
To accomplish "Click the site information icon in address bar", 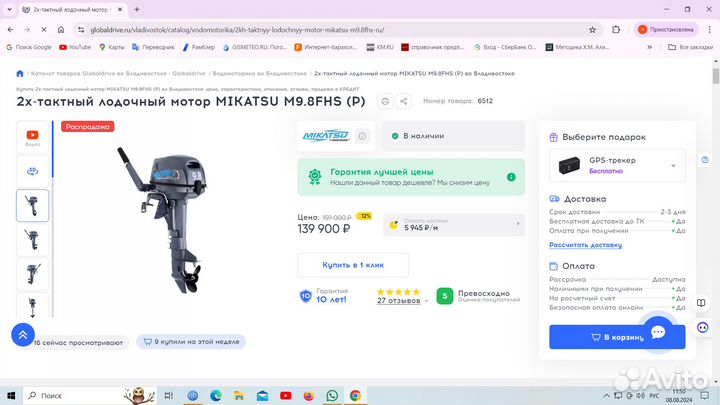I will pyautogui.click(x=81, y=30).
